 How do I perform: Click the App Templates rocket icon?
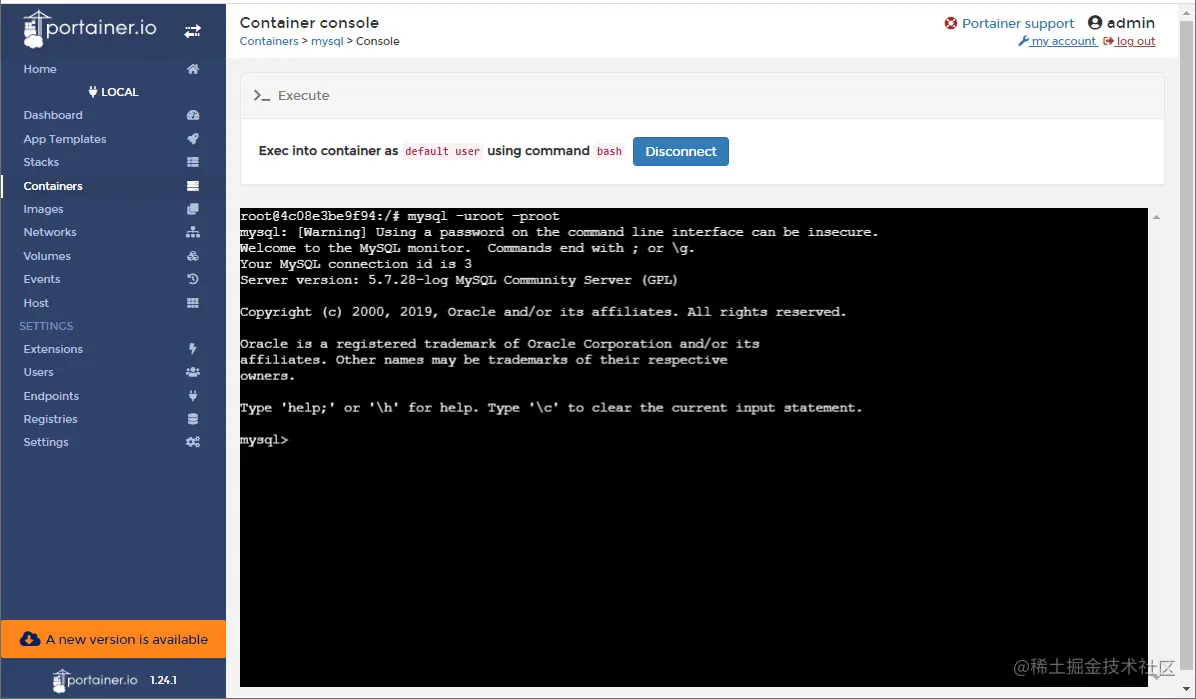click(x=193, y=139)
